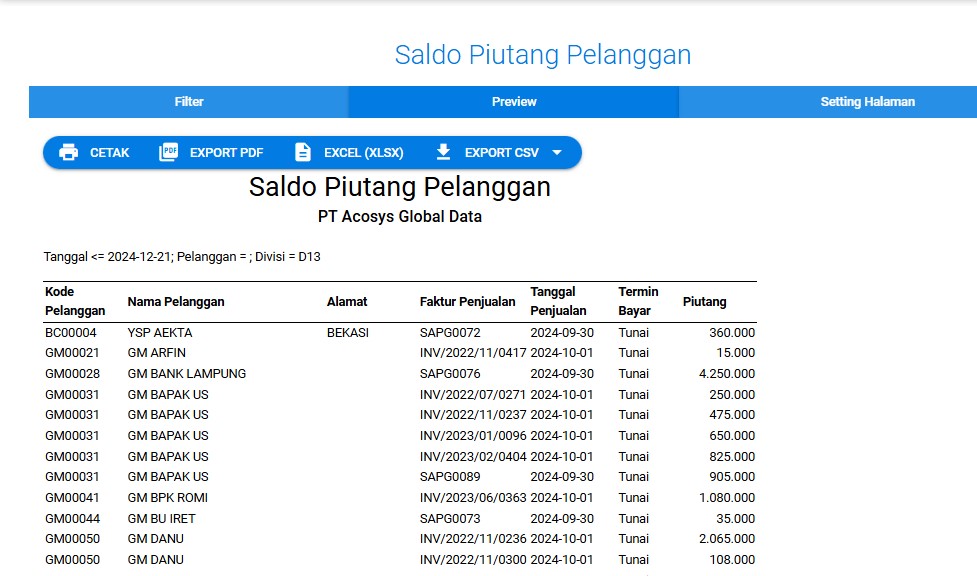Click the Faktur Penjualan column header
Viewport: 977px width, 576px height.
[467, 302]
